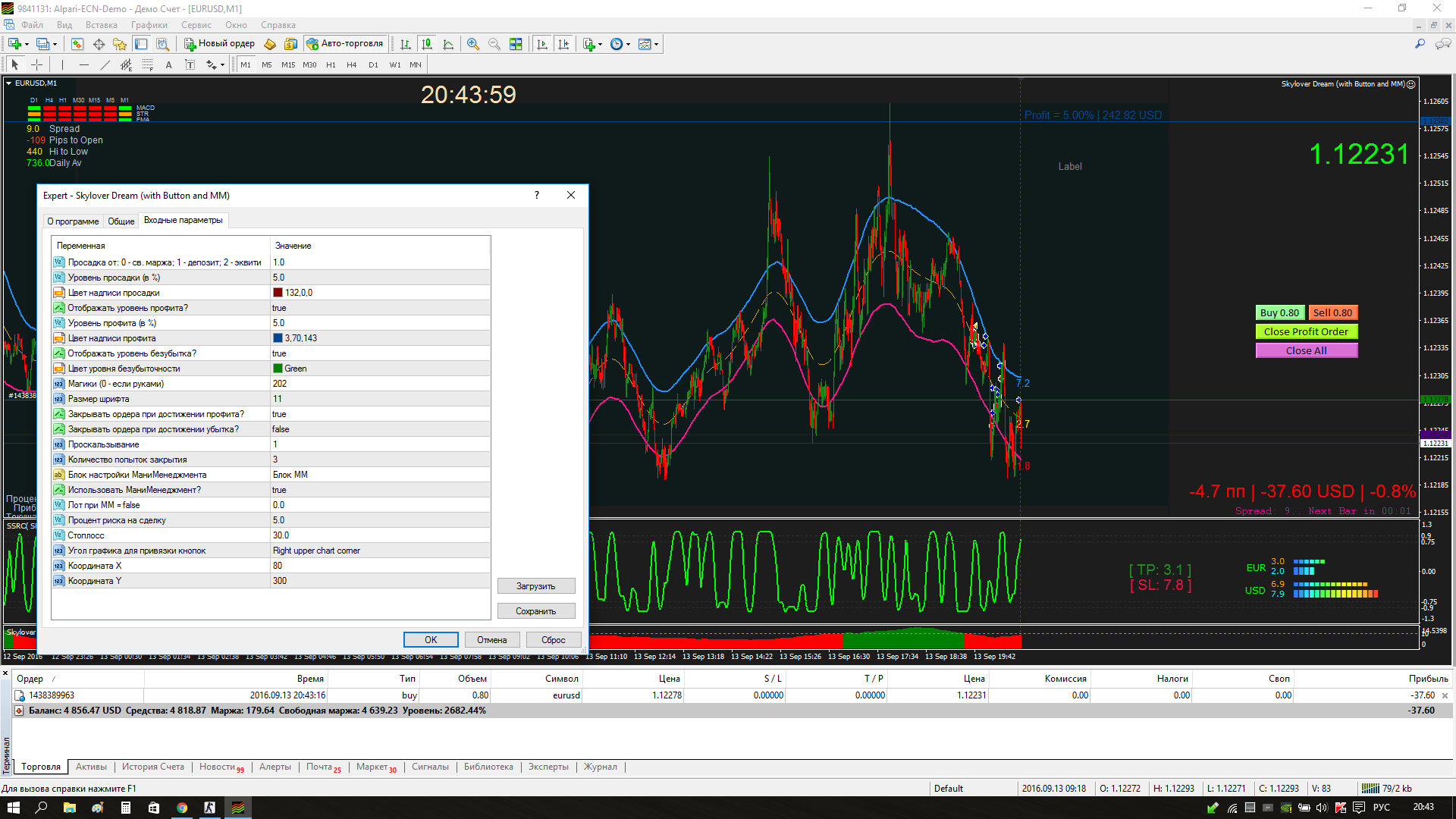Select the Fibonacci retracement tool
Image resolution: width=1456 pixels, height=819 pixels.
[148, 64]
